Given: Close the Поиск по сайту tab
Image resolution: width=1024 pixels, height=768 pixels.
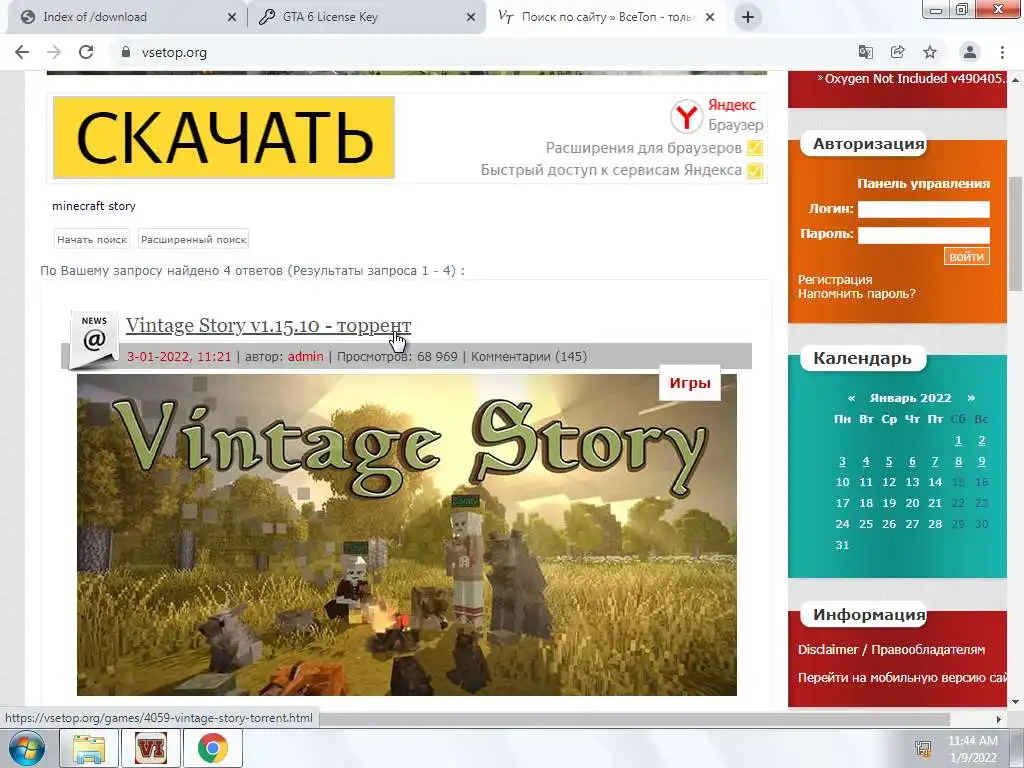Looking at the screenshot, I should [710, 17].
